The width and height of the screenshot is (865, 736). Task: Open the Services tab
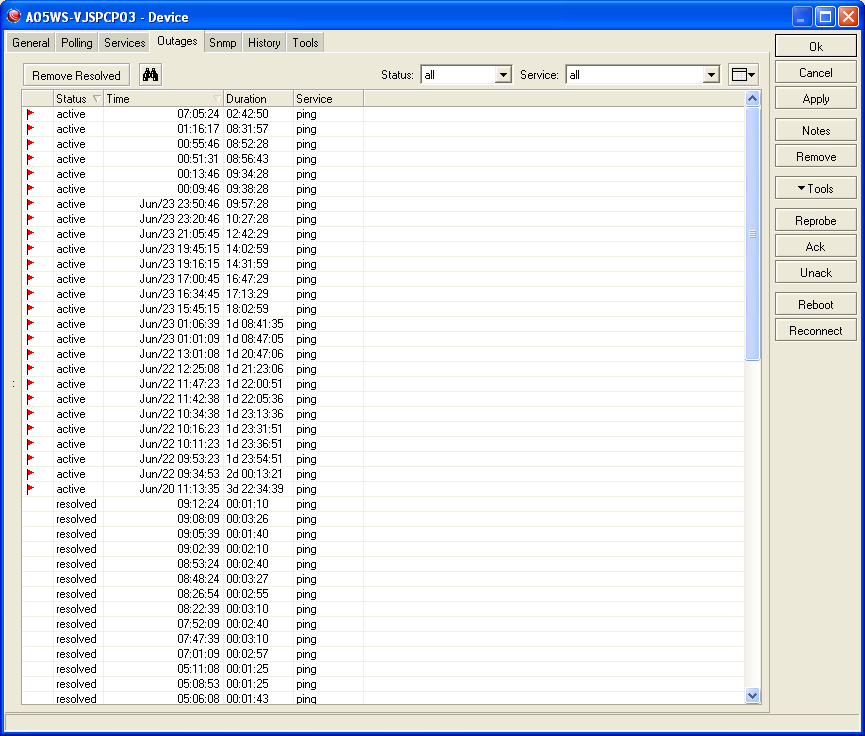(125, 42)
